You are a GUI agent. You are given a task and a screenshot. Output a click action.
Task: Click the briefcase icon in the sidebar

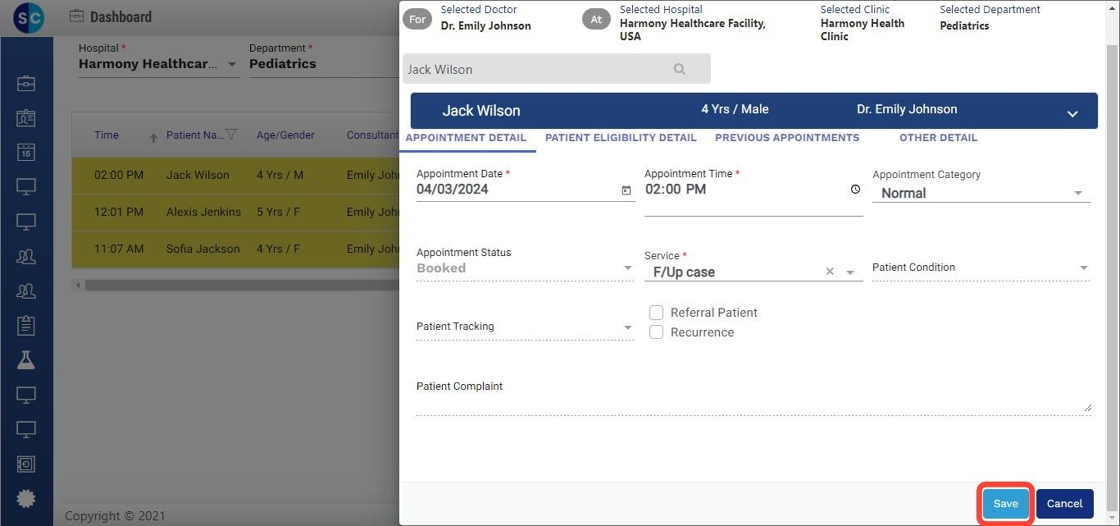click(26, 83)
